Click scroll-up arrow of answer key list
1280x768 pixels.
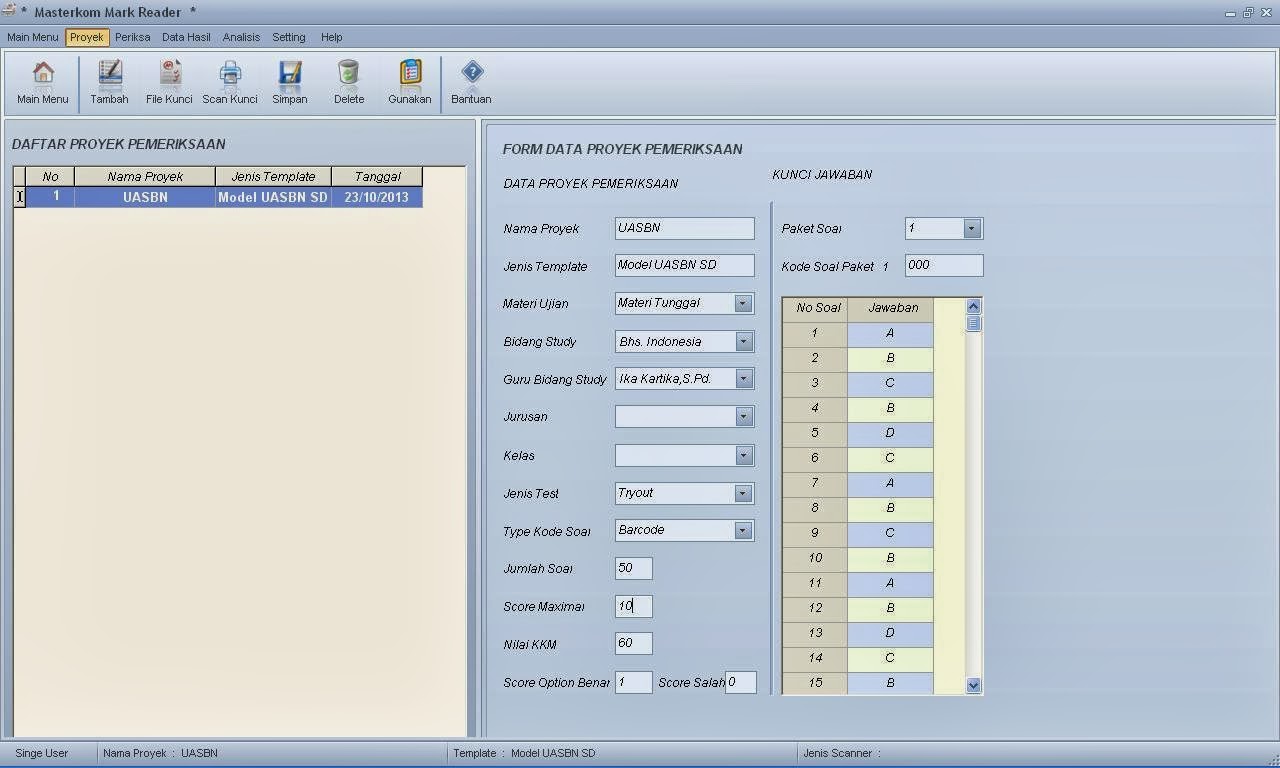coord(974,306)
